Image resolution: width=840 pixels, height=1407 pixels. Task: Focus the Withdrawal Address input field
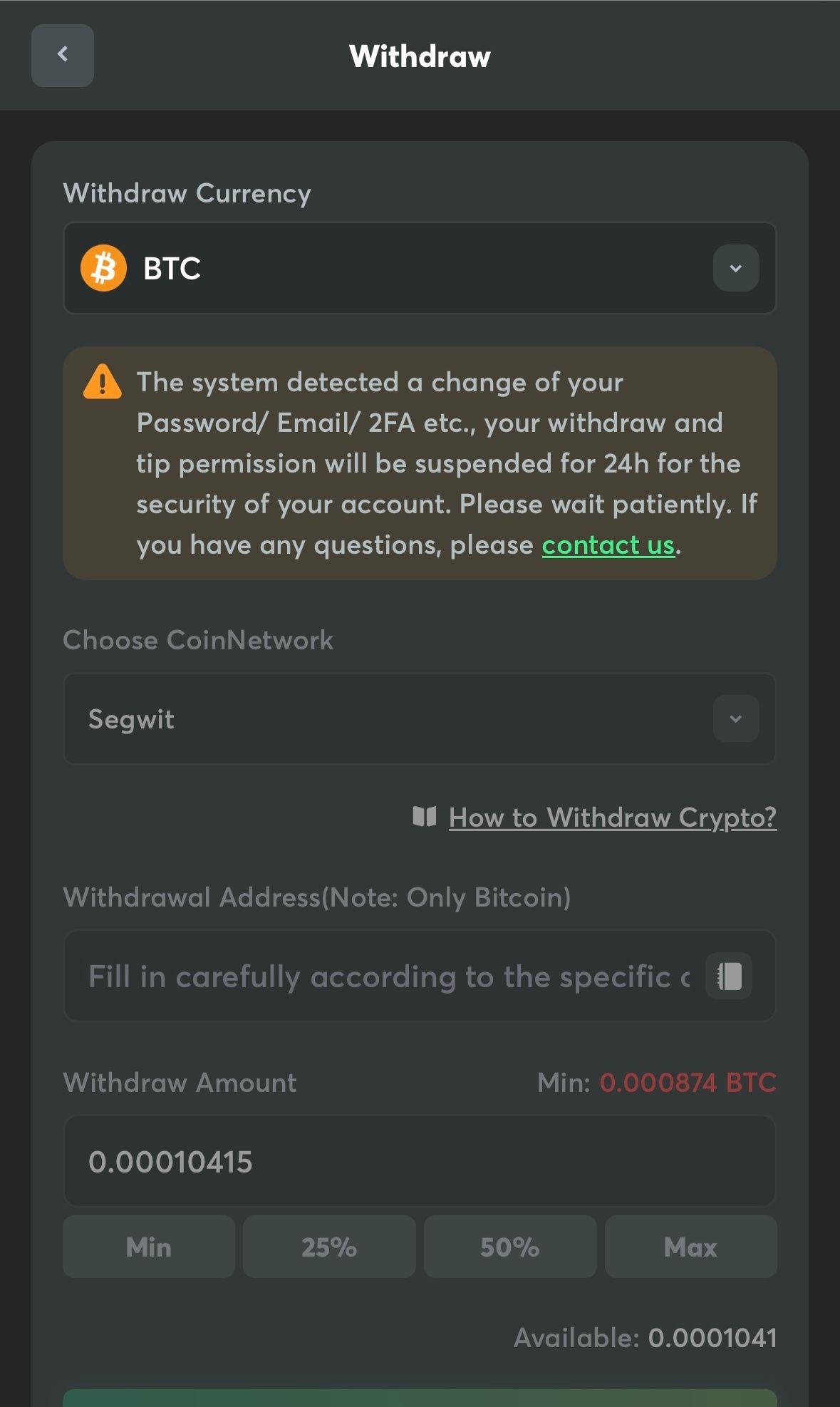[388, 976]
